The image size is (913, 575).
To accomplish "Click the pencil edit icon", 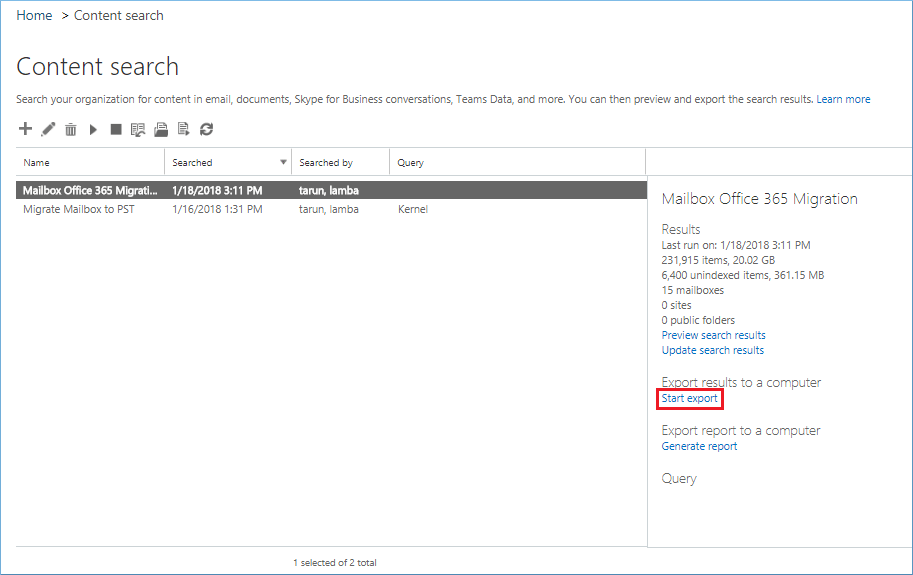I will (48, 129).
